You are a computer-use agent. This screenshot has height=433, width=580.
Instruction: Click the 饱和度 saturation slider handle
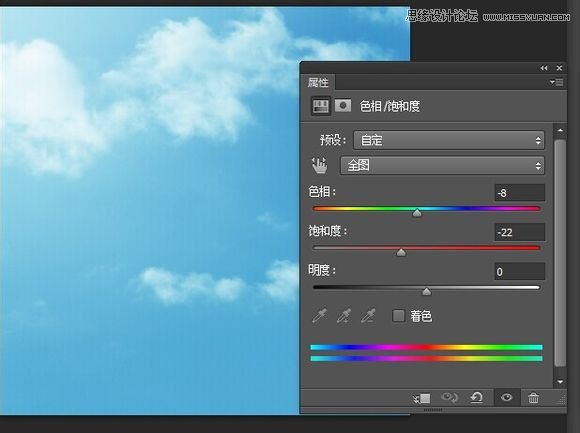[401, 252]
